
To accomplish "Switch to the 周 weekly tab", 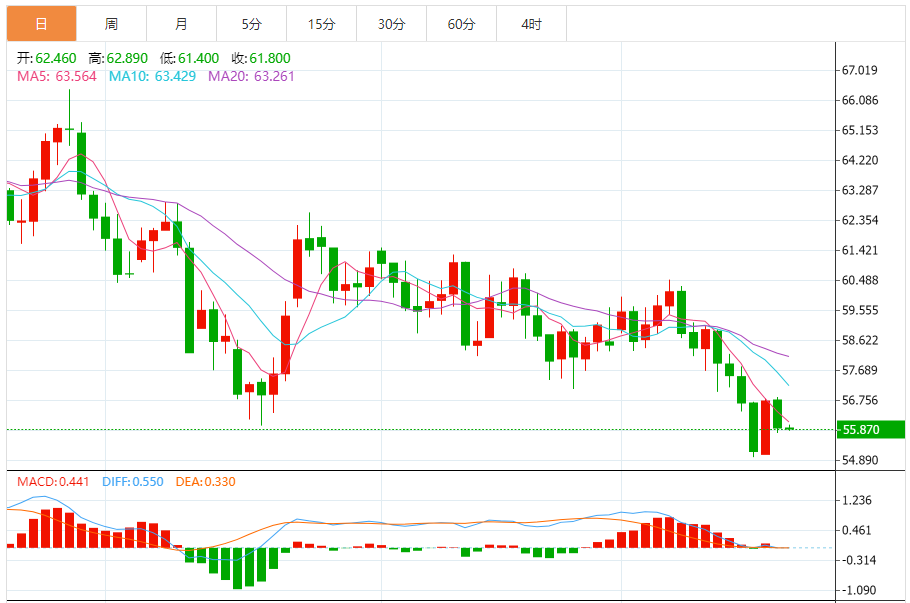I will point(111,24).
